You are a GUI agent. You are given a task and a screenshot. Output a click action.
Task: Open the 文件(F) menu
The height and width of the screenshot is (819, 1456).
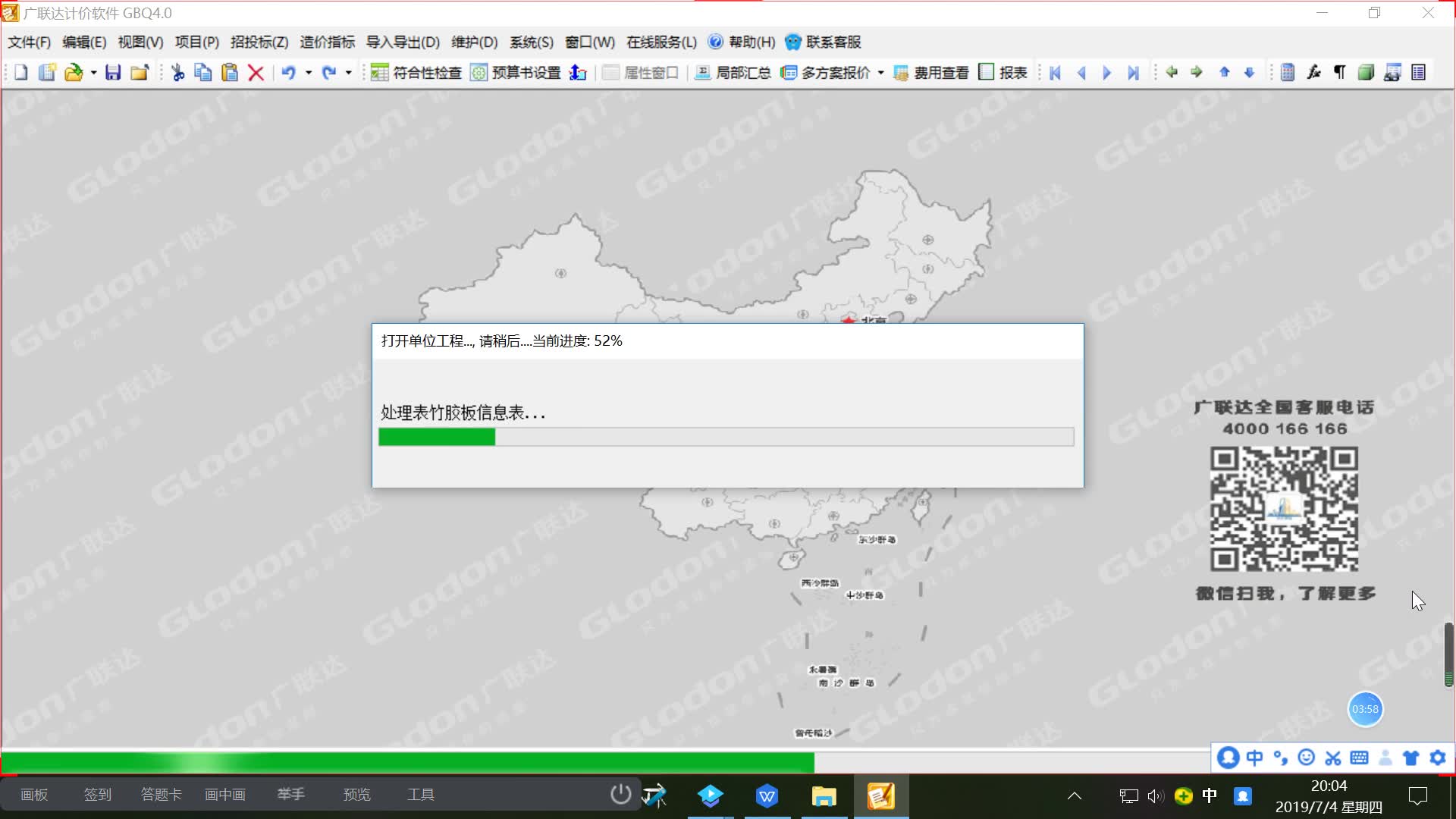coord(30,42)
